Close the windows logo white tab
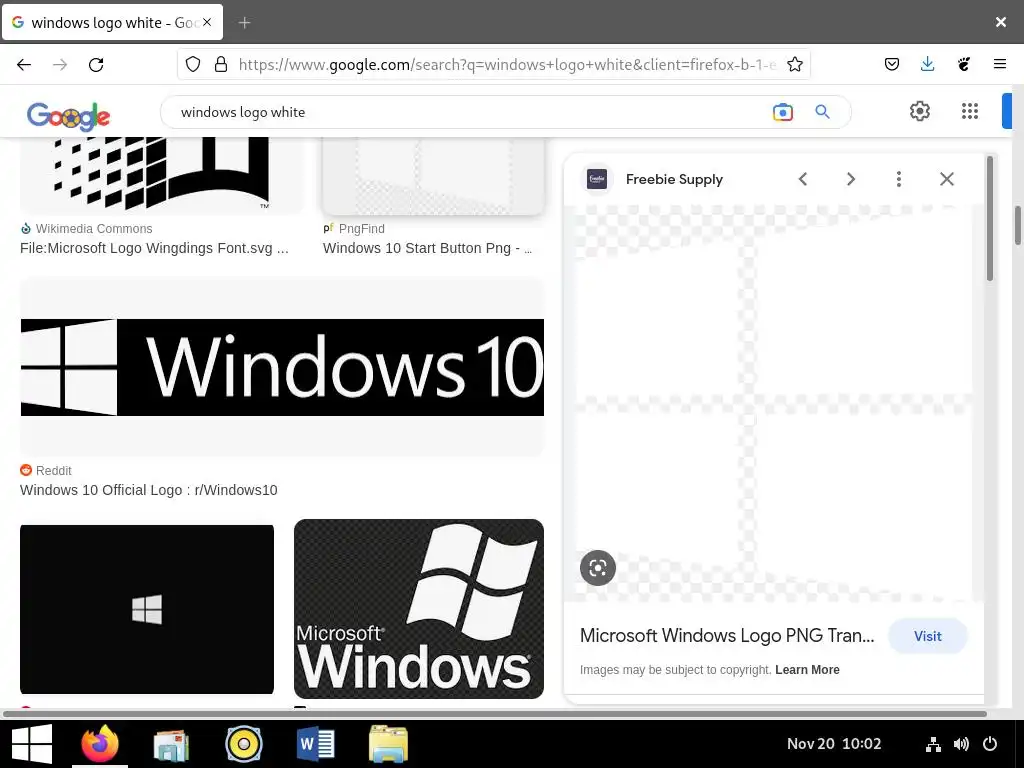1024x768 pixels. pyautogui.click(x=207, y=22)
